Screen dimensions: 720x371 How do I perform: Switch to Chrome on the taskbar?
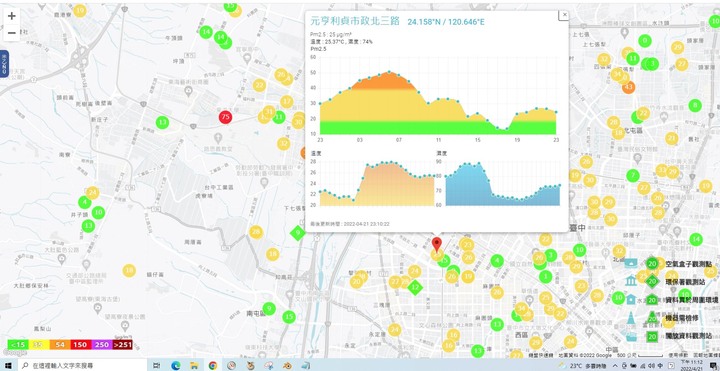pos(213,365)
